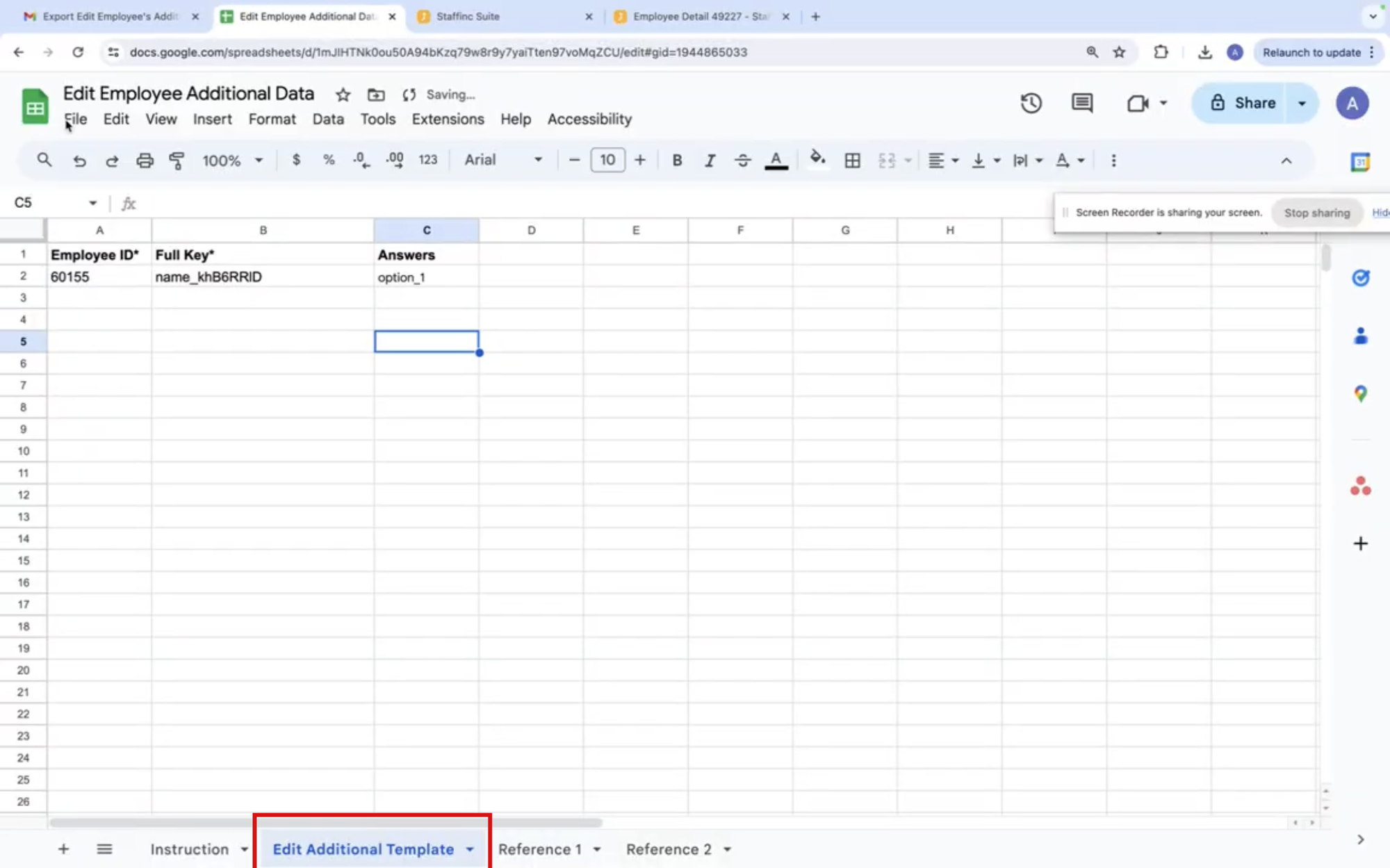Open Google Tasks side panel
The width and height of the screenshot is (1390, 868).
(1360, 278)
